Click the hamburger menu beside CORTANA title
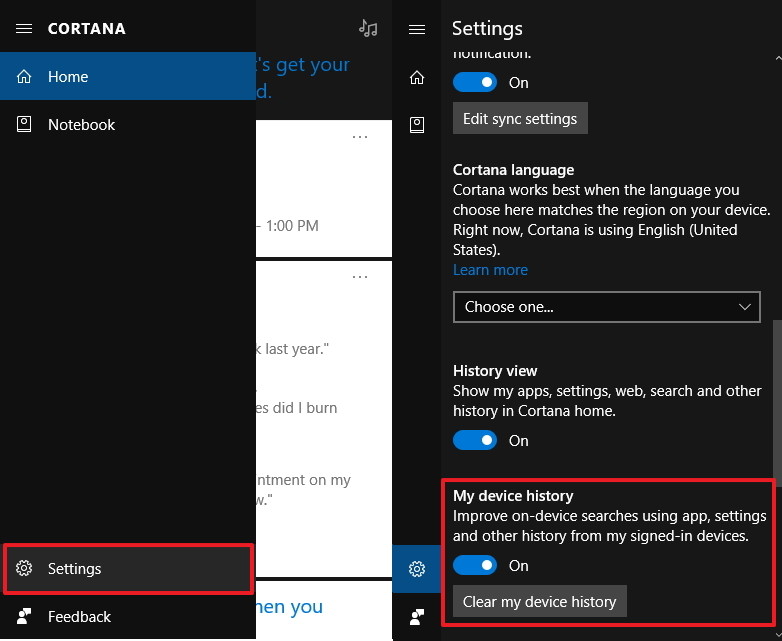 24,28
